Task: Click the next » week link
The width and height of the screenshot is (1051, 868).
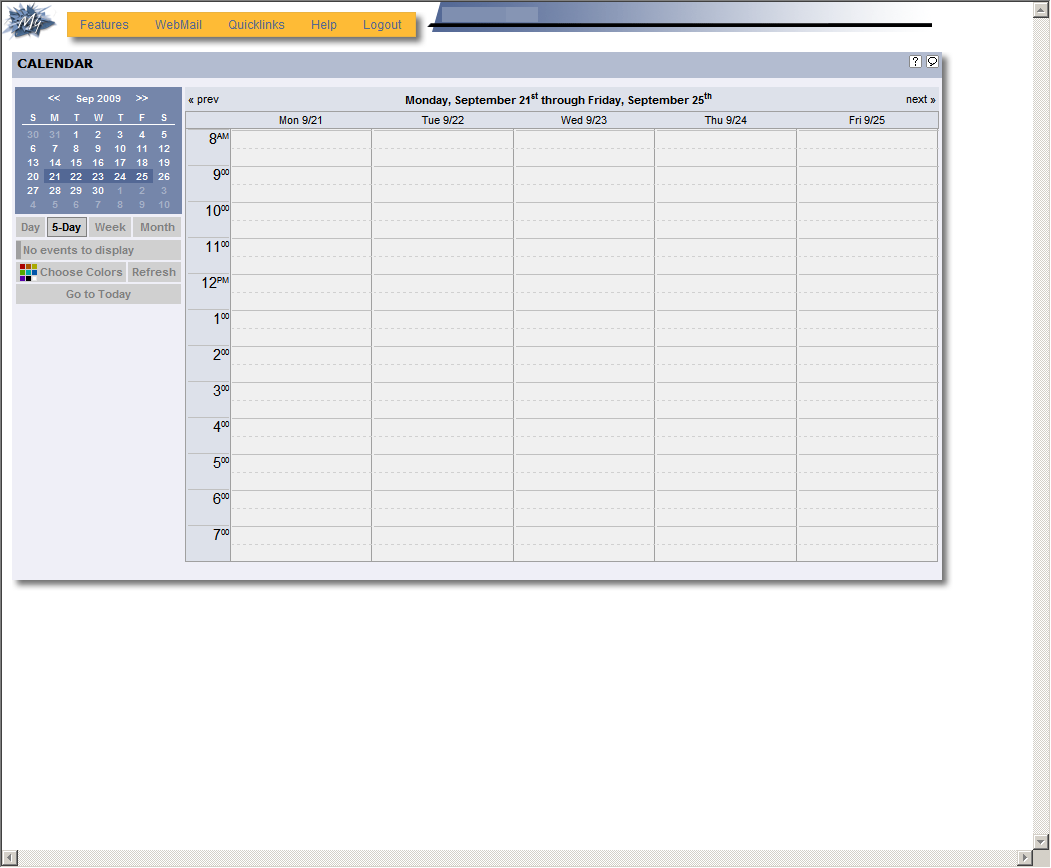Action: point(920,99)
